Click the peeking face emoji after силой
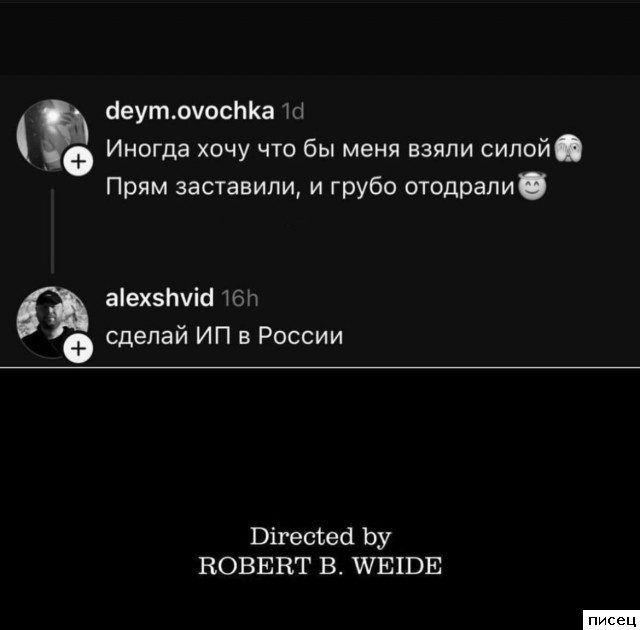 coord(568,148)
